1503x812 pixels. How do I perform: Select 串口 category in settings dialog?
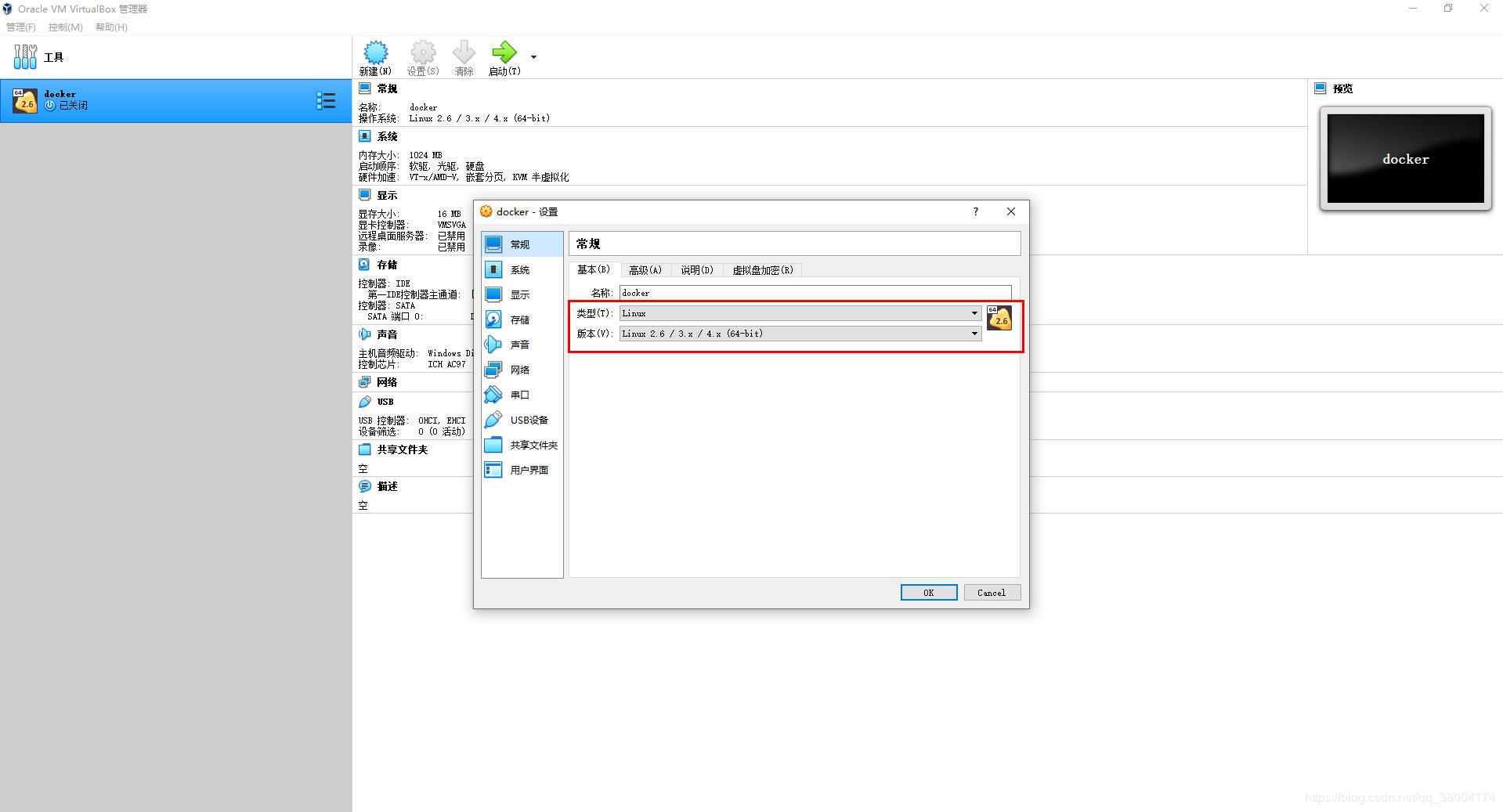point(522,395)
